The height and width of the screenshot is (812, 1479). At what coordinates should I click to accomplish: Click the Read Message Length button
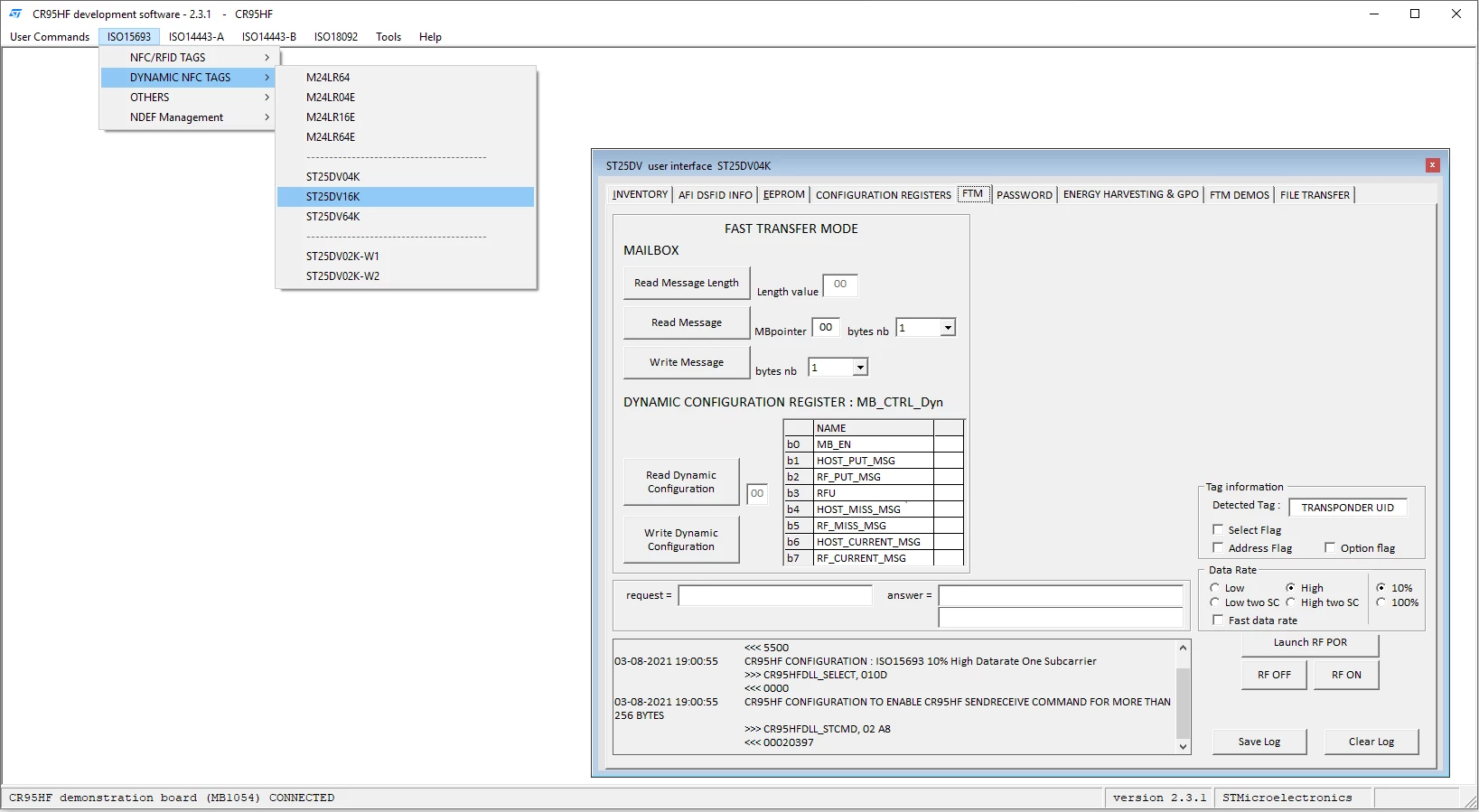click(x=687, y=283)
